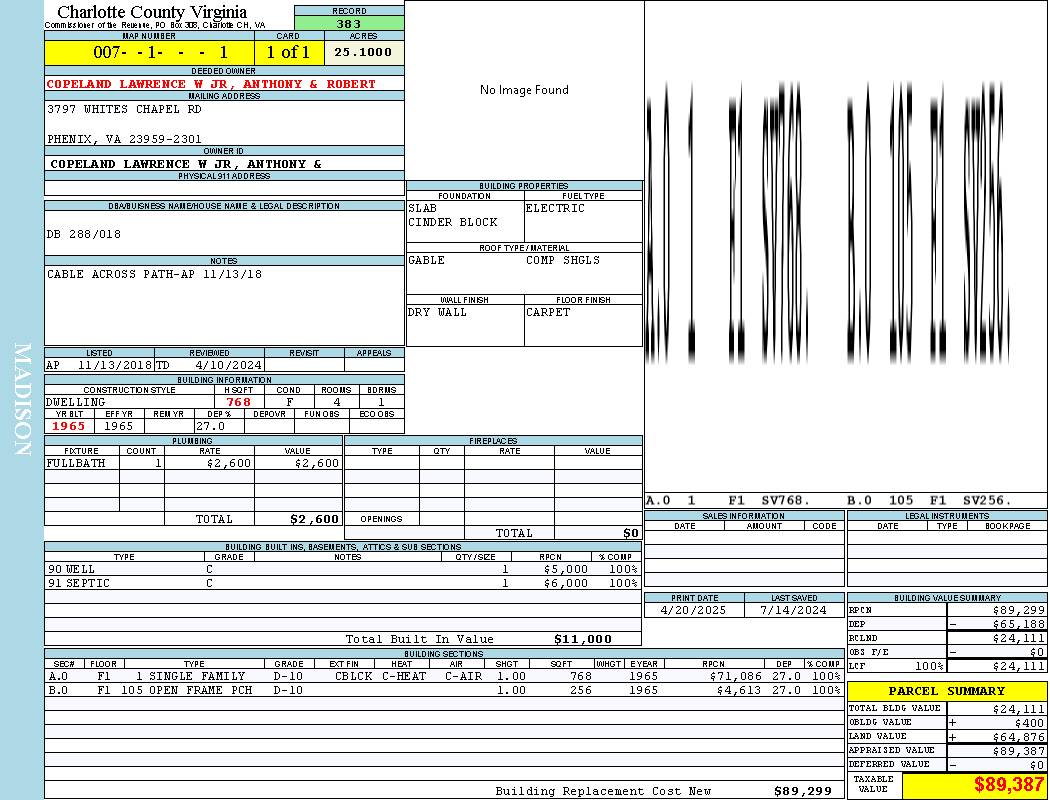Click sketch legend A.0 1 F1 SV768

[729, 501]
